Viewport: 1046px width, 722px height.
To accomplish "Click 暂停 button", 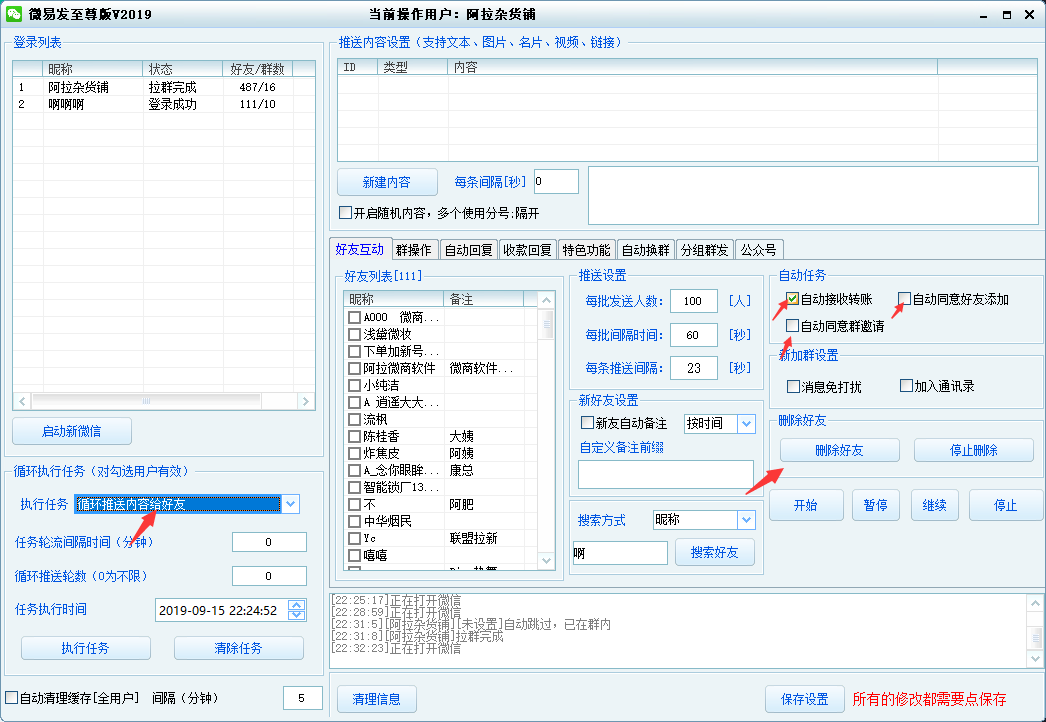I will (x=875, y=505).
